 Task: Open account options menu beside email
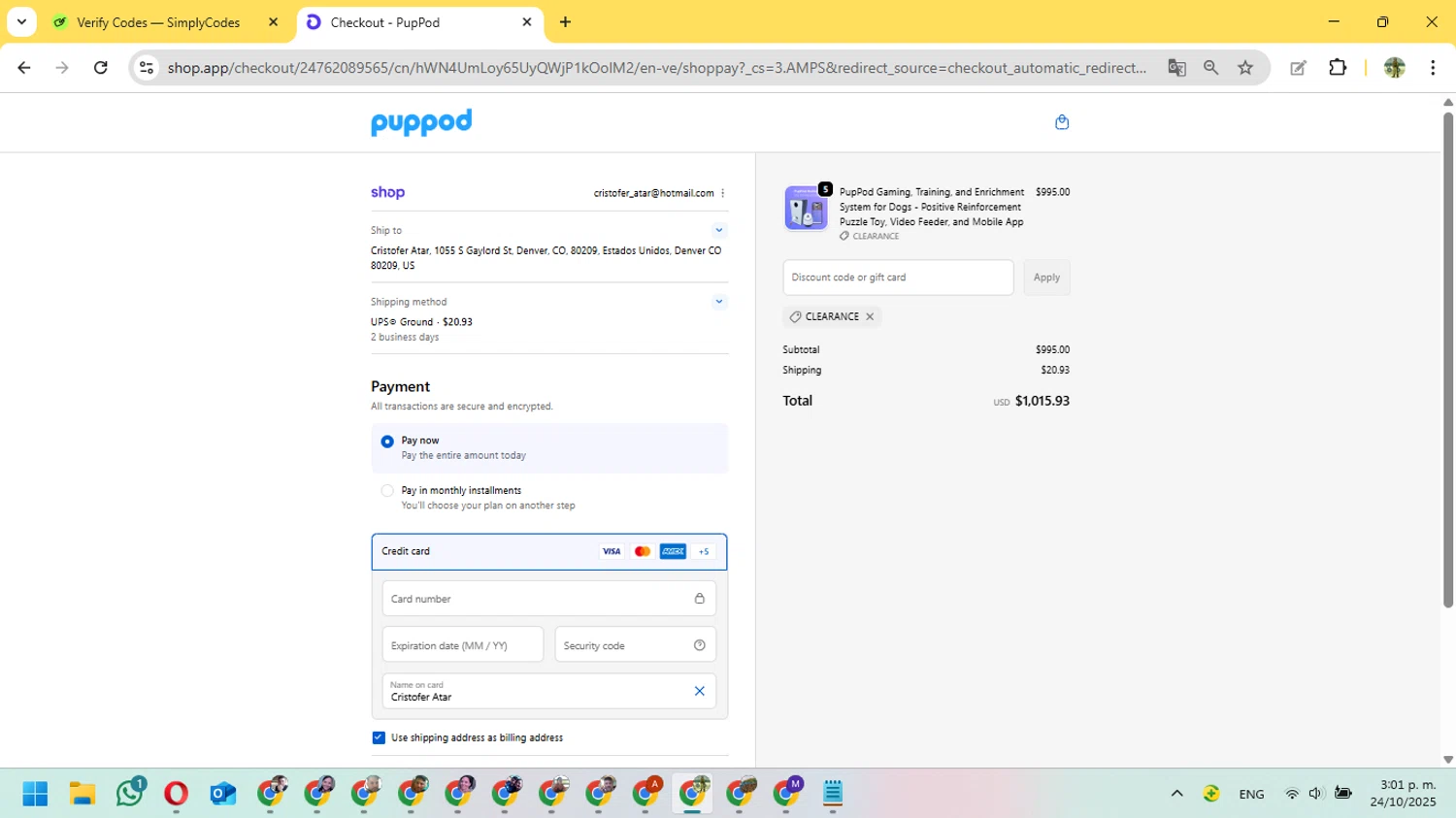tap(723, 193)
